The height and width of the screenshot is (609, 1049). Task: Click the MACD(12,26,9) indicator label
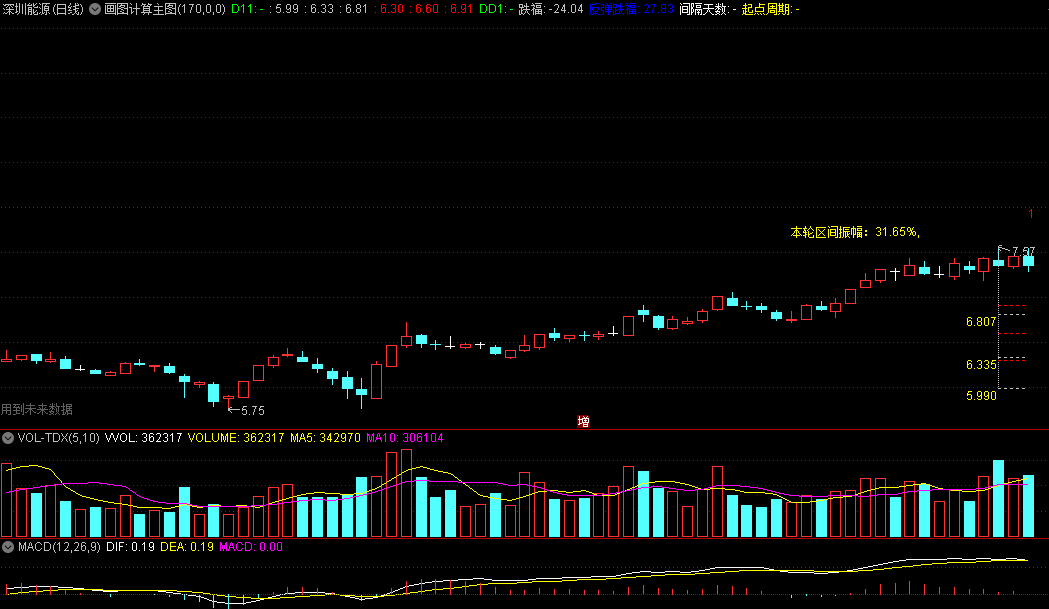coord(59,547)
